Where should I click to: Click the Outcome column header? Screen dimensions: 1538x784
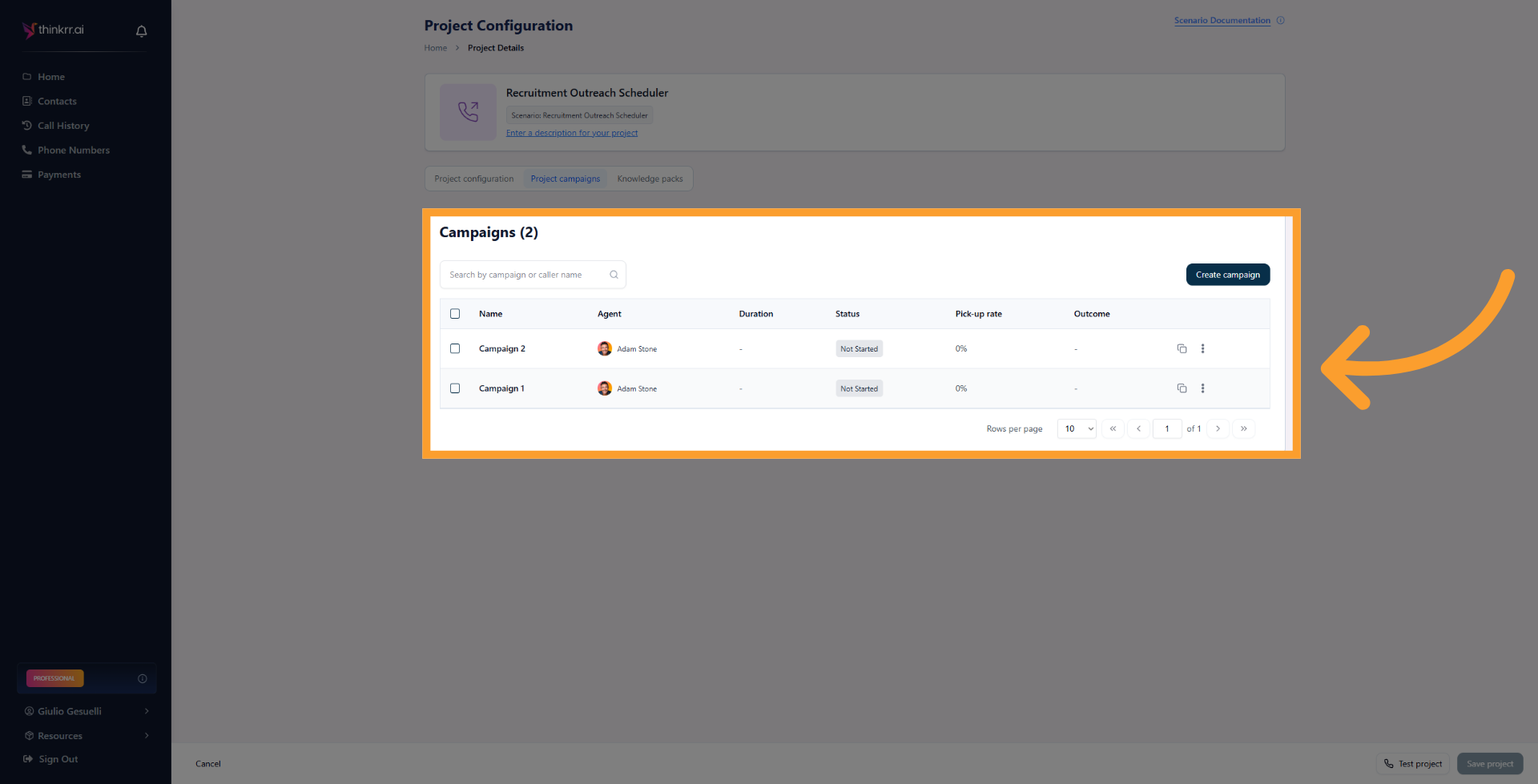1092,314
